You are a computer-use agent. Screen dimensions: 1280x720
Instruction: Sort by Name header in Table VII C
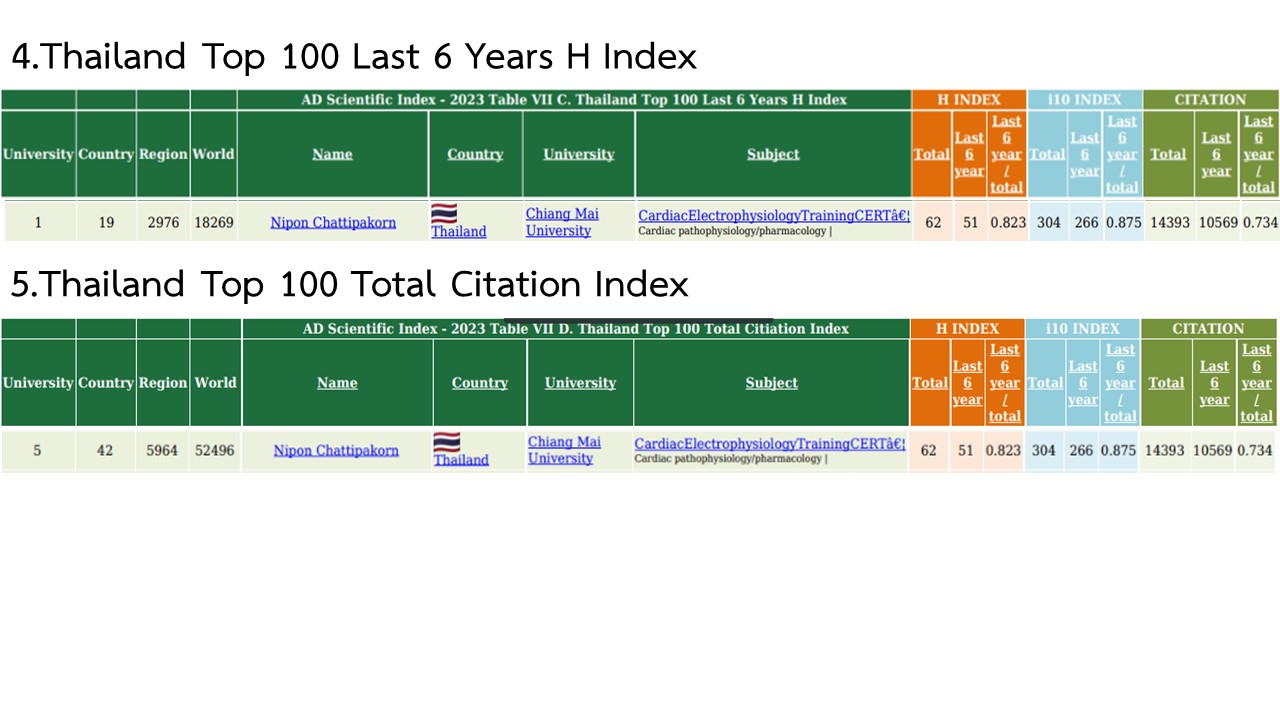pos(332,154)
